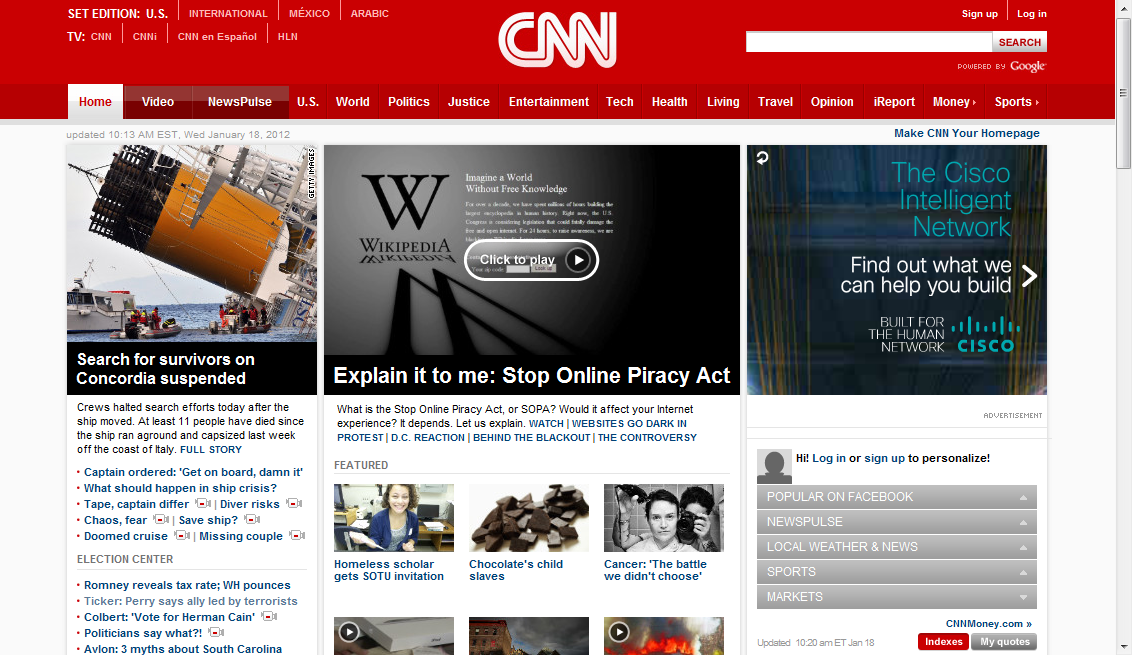Open the FULL STORY link for Concordia
The height and width of the screenshot is (655, 1132).
pyautogui.click(x=211, y=449)
